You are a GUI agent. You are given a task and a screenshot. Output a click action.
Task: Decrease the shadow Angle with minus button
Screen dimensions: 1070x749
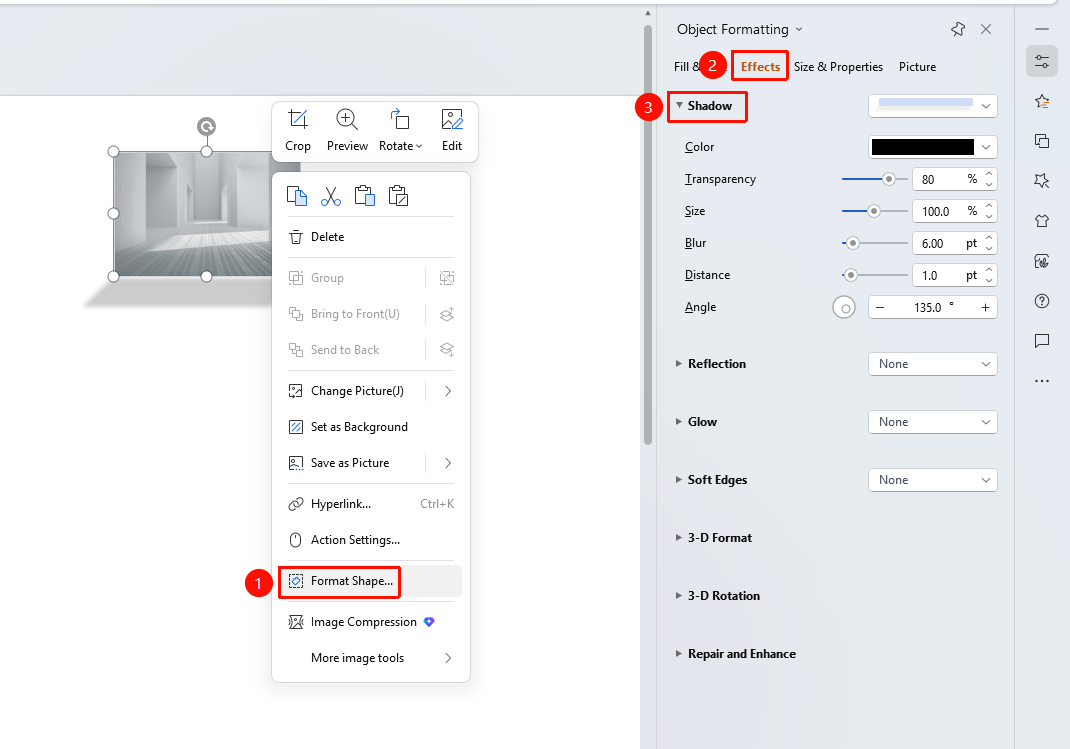pos(880,308)
